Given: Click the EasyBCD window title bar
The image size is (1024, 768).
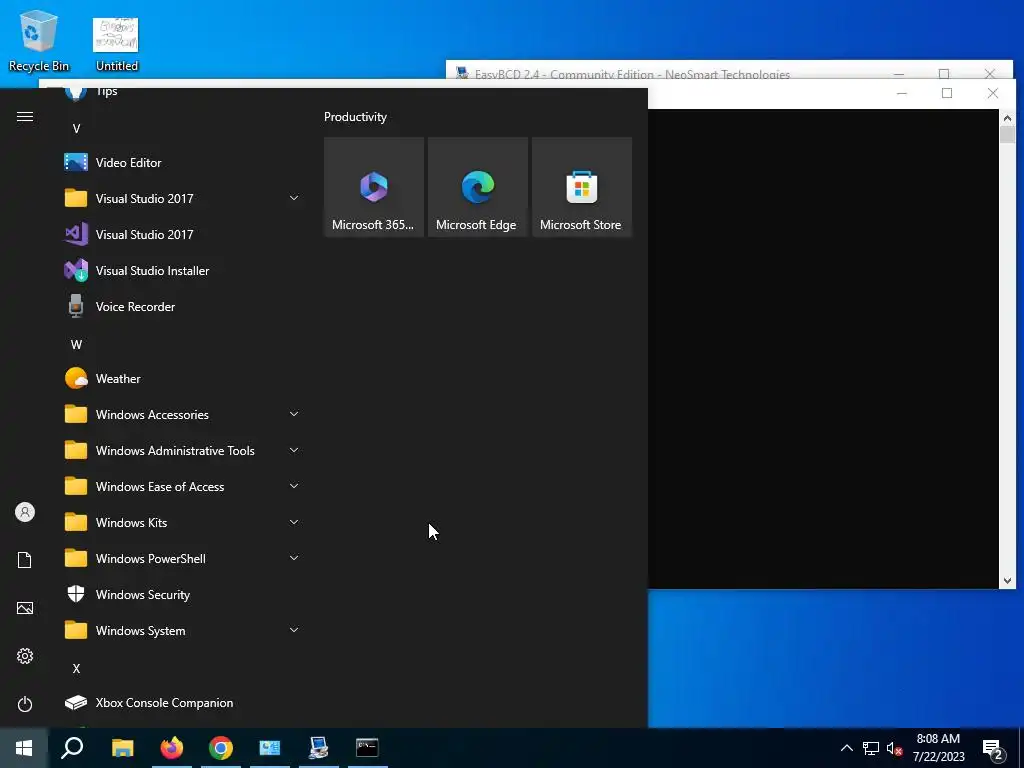Looking at the screenshot, I should point(673,70).
